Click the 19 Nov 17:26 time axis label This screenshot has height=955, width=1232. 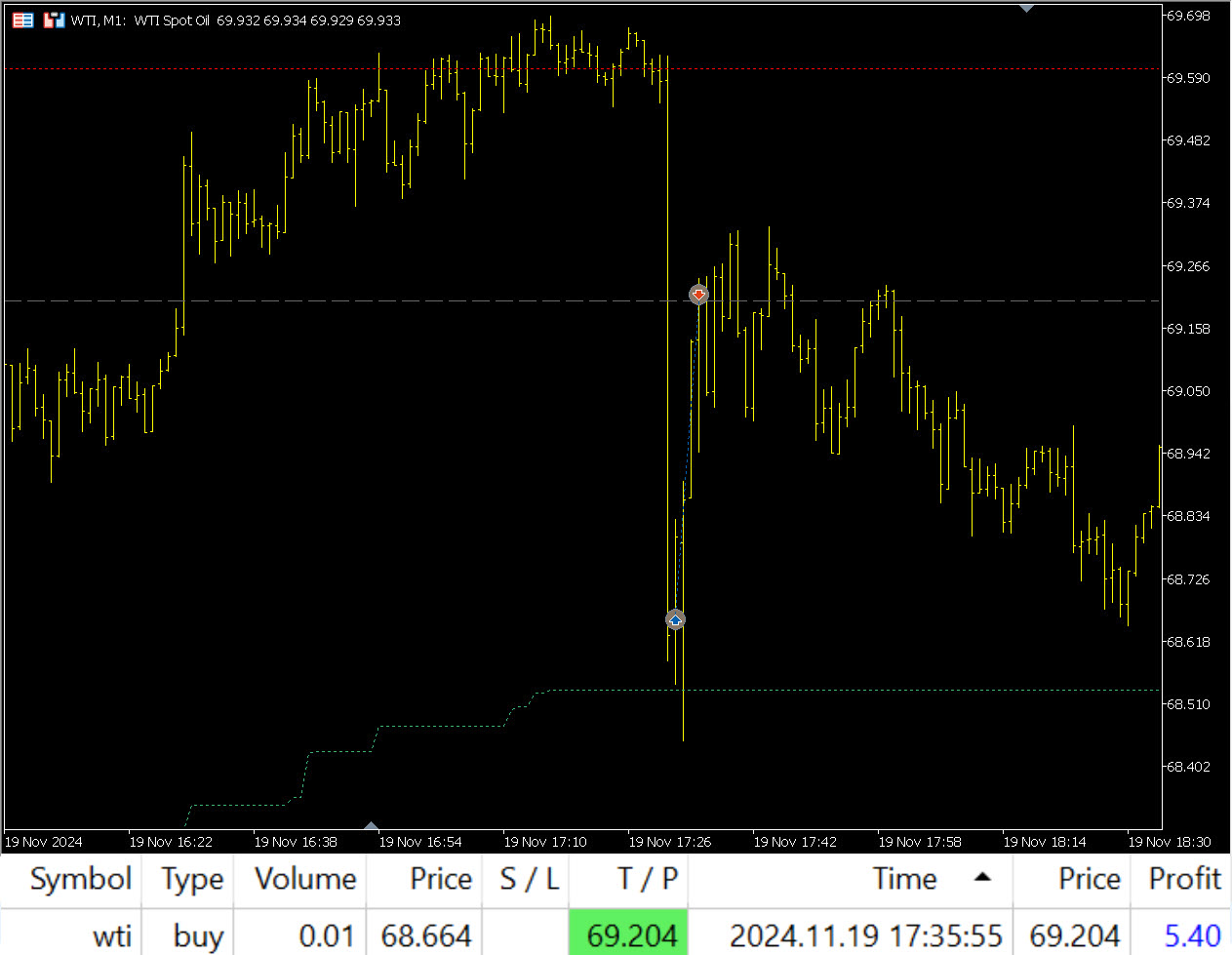point(670,842)
